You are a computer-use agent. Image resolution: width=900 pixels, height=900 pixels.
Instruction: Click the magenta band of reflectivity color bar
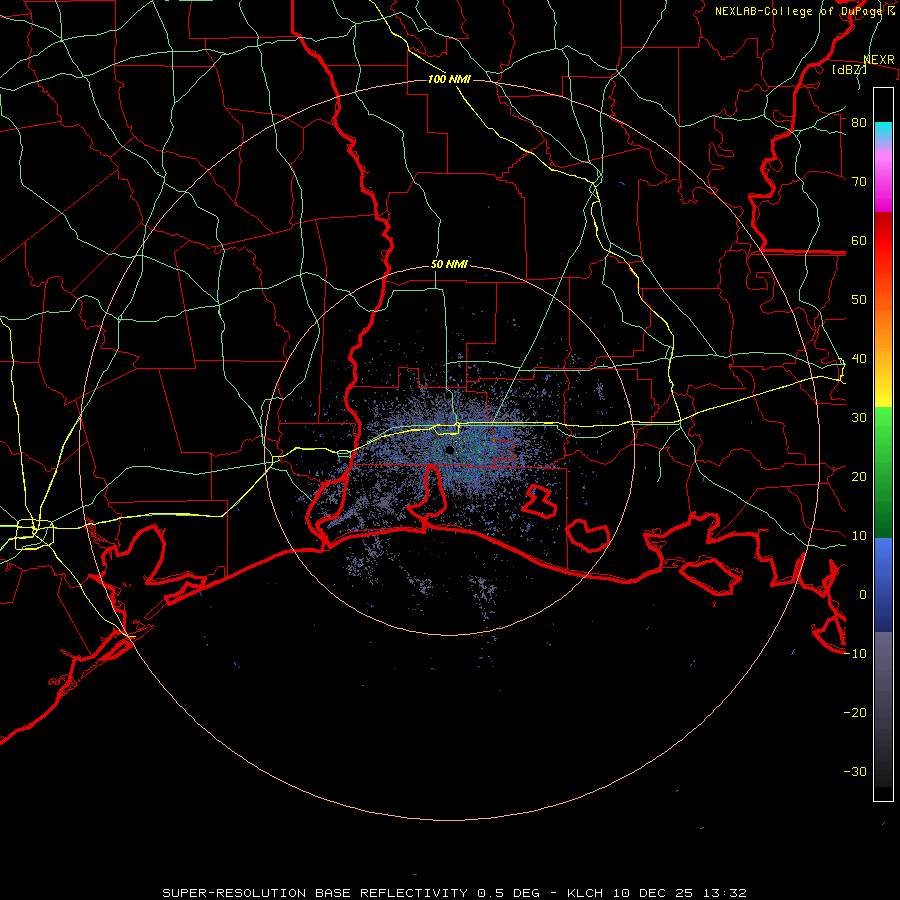[883, 184]
